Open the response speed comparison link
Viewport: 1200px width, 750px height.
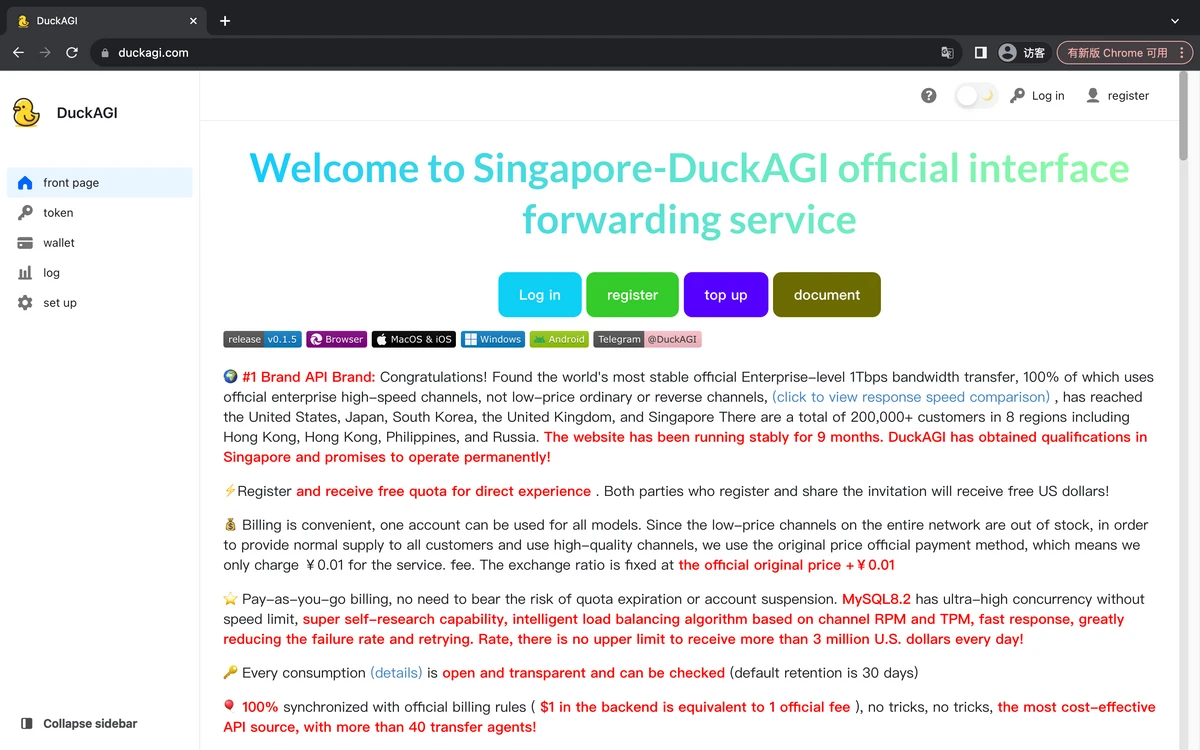pyautogui.click(x=911, y=397)
